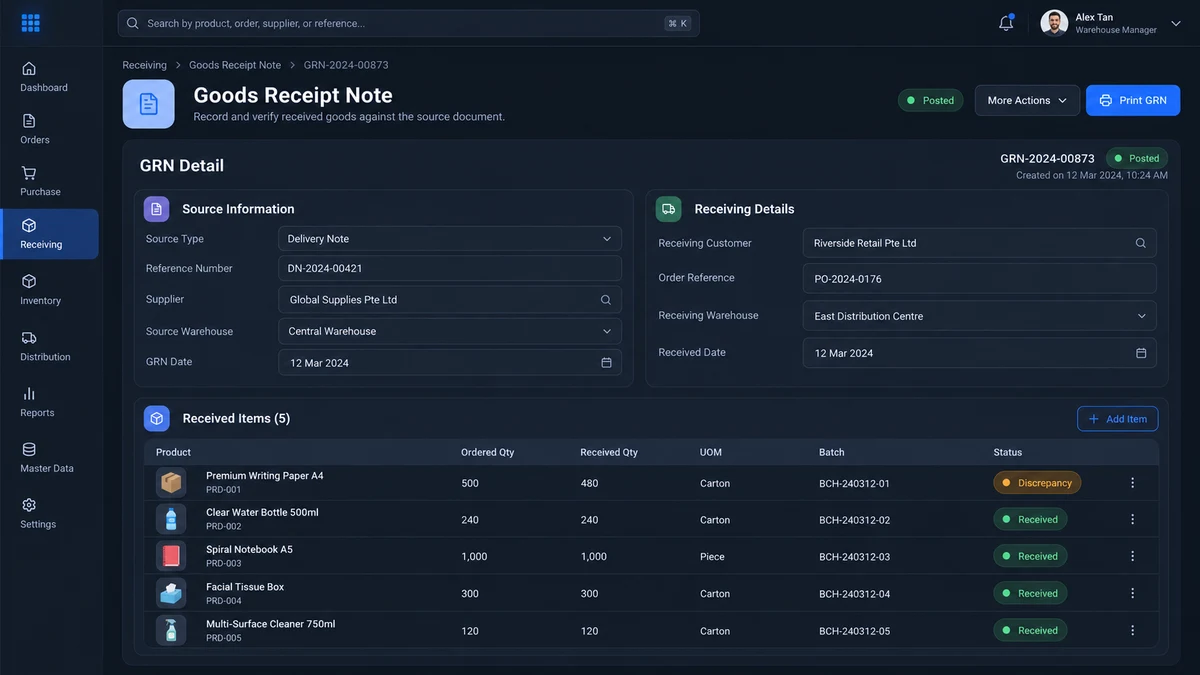Click the Facial Tissue Box thumbnail

coord(171,593)
